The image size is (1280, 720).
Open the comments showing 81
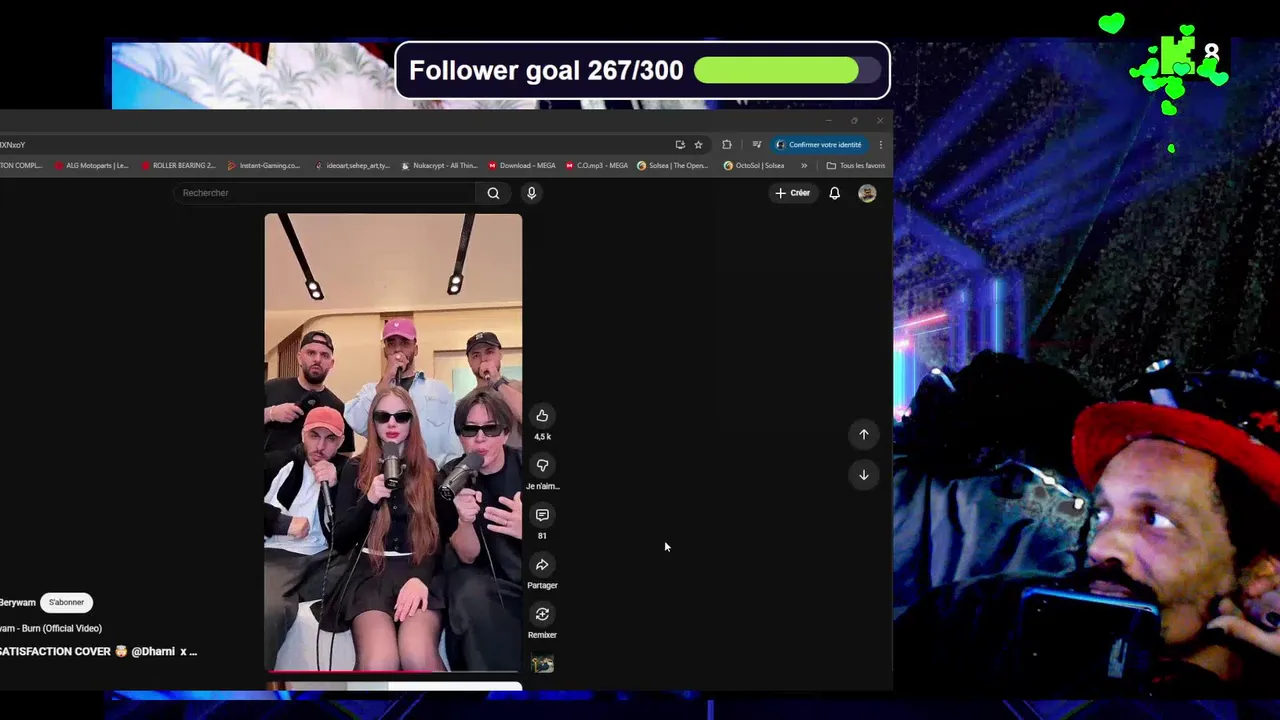pyautogui.click(x=542, y=515)
